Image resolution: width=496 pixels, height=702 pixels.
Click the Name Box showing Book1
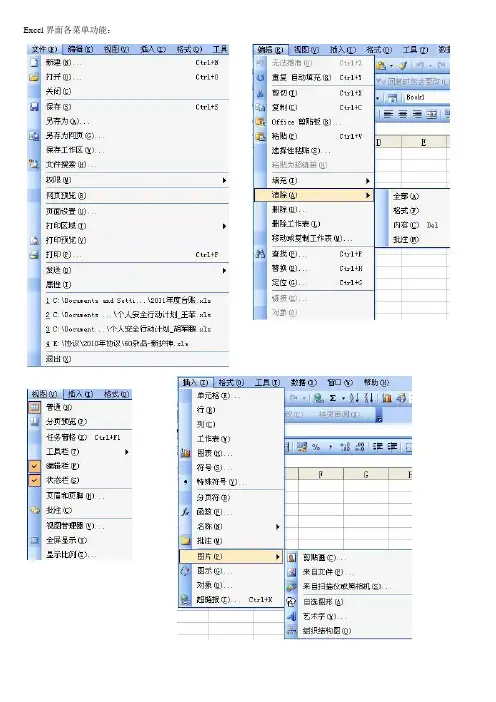(x=426, y=97)
